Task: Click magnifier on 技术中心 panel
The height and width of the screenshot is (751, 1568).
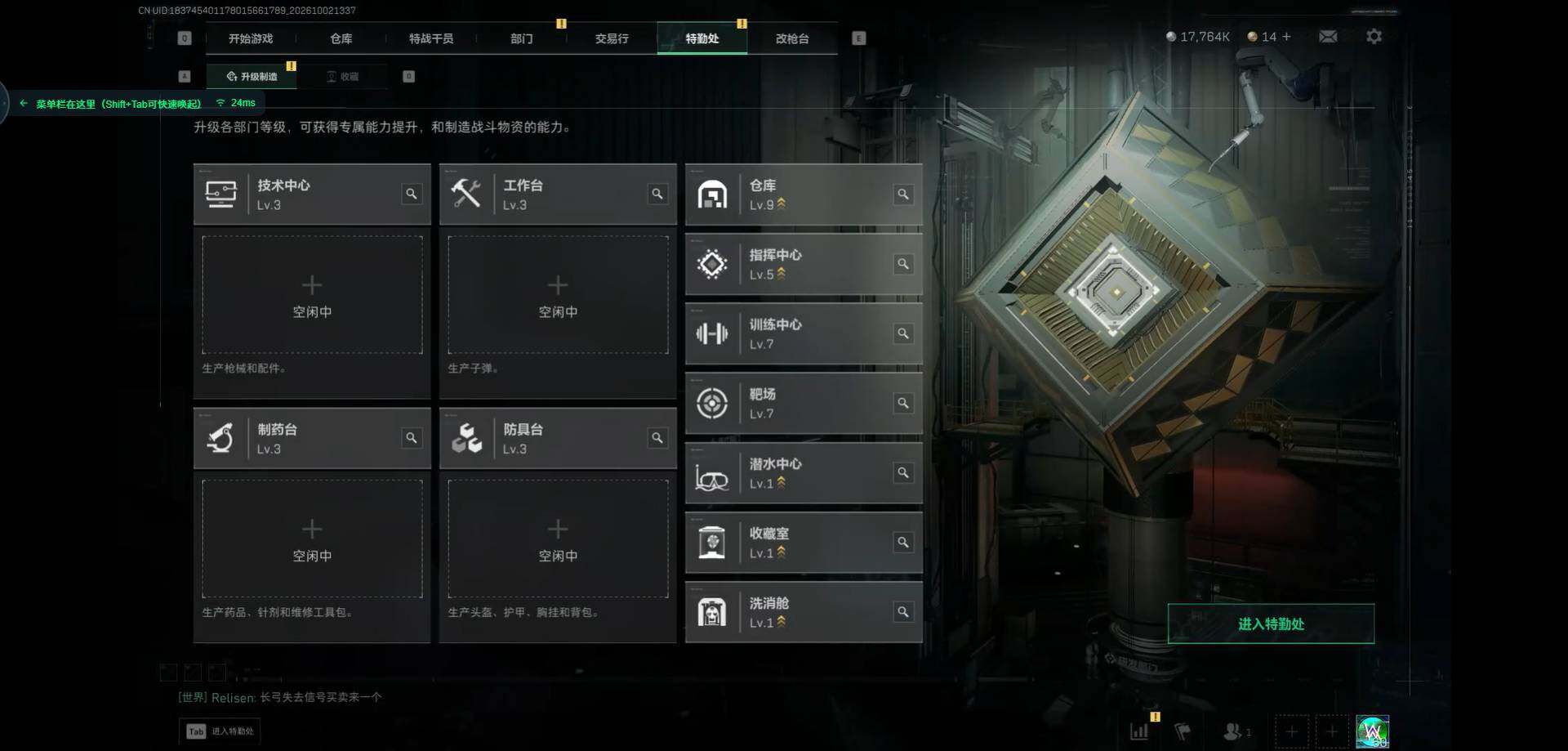Action: point(412,194)
